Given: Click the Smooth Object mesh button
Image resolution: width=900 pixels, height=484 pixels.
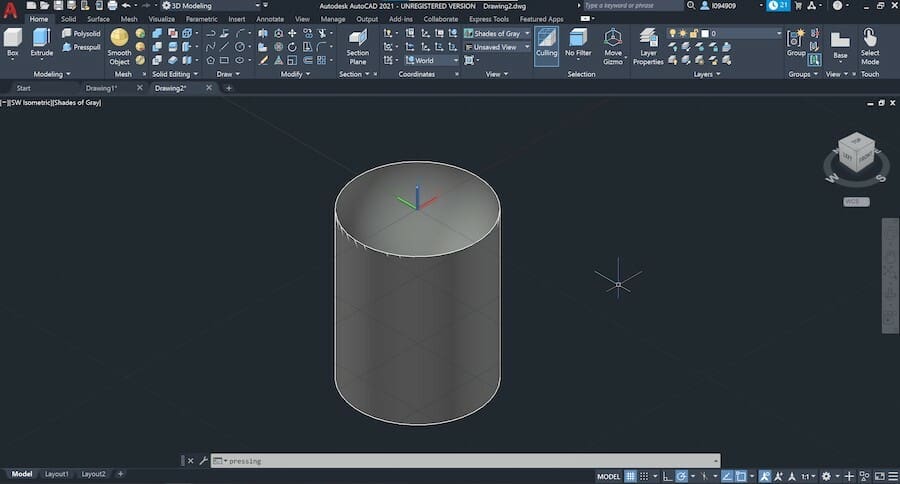Looking at the screenshot, I should pos(119,47).
